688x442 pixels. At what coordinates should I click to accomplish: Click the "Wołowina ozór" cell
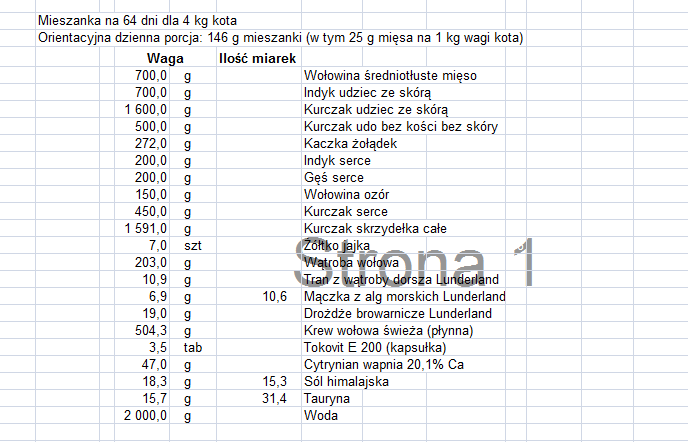[346, 194]
